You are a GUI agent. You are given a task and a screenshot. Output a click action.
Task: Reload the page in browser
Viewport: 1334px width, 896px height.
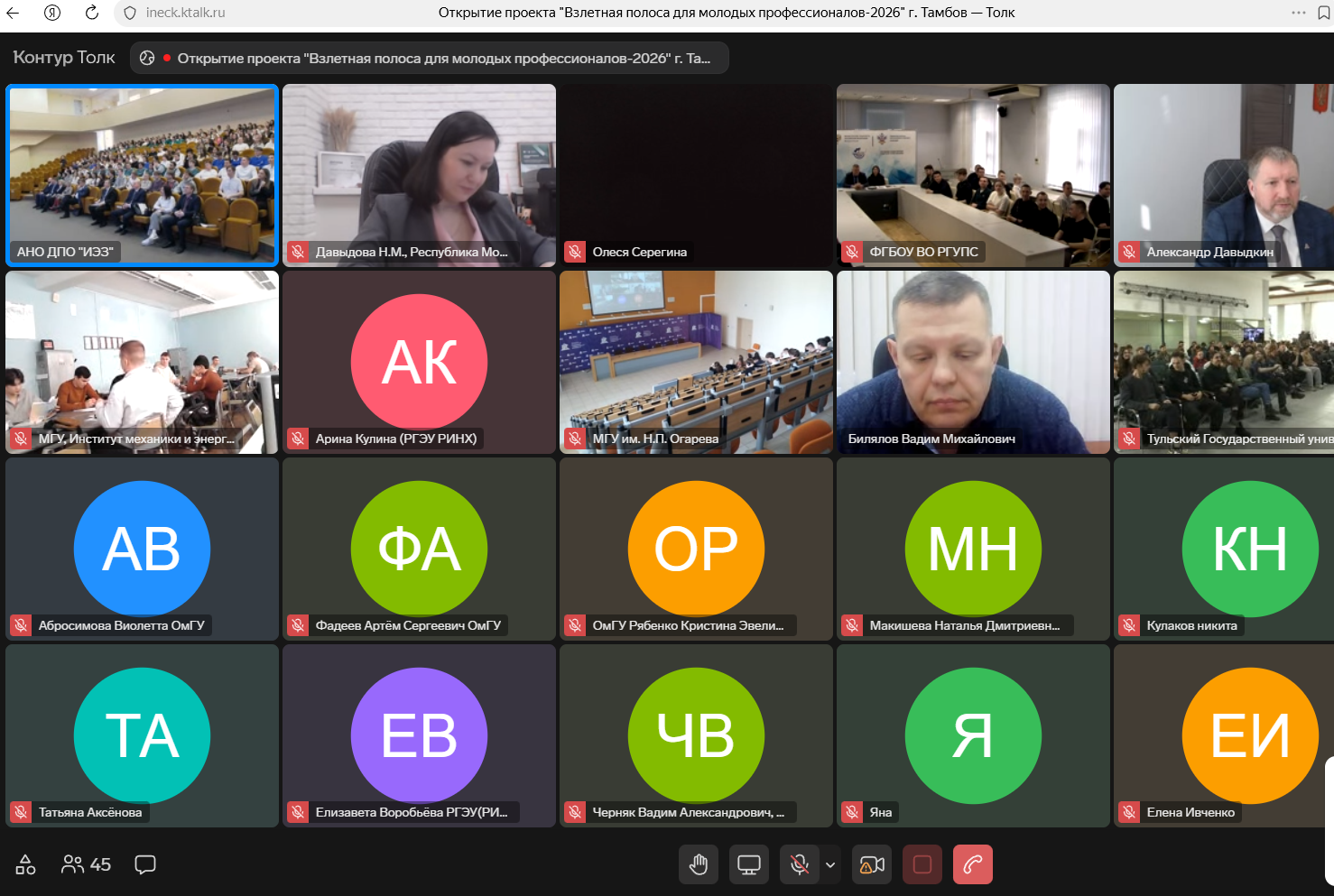pyautogui.click(x=92, y=13)
